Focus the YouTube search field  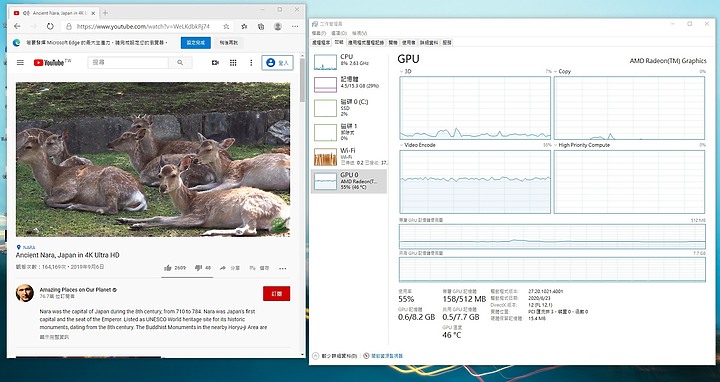(128, 62)
